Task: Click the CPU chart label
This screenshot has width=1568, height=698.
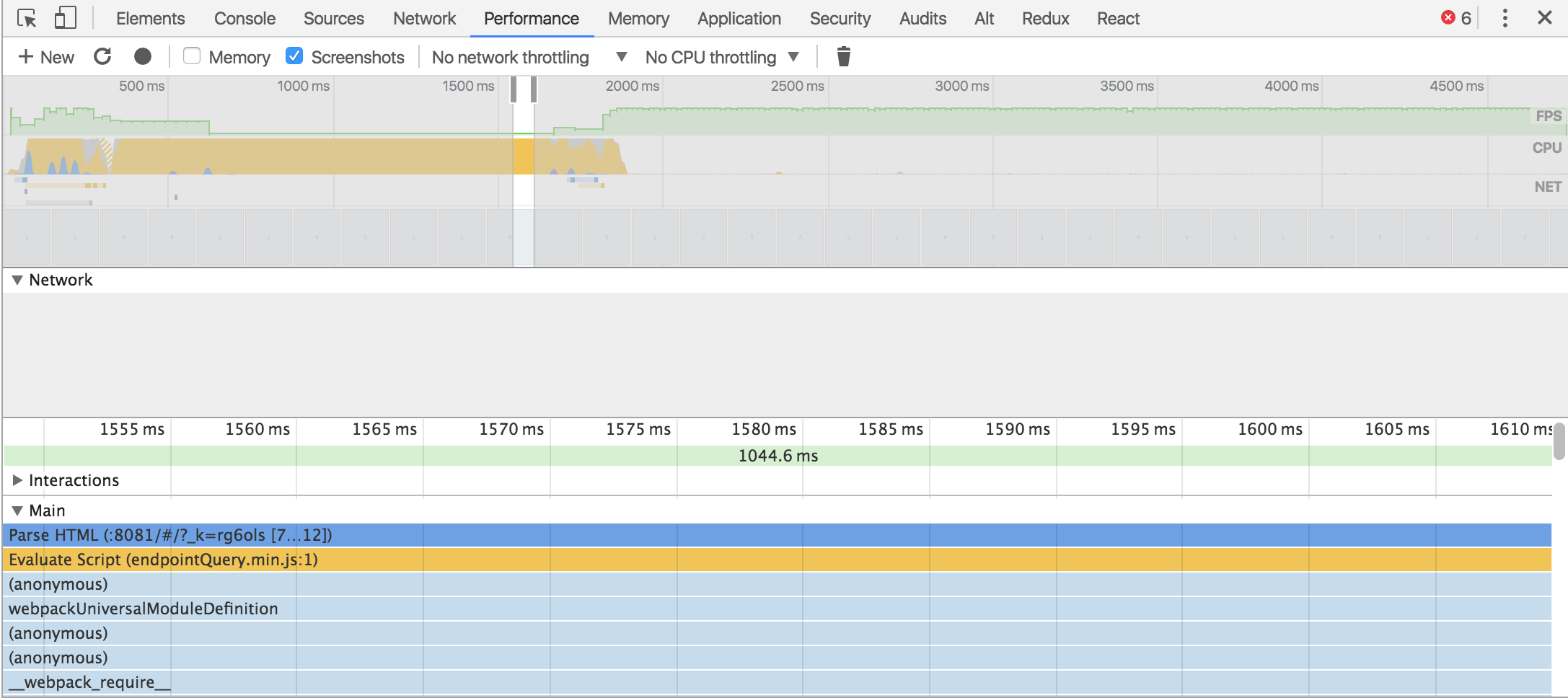Action: coord(1547,148)
